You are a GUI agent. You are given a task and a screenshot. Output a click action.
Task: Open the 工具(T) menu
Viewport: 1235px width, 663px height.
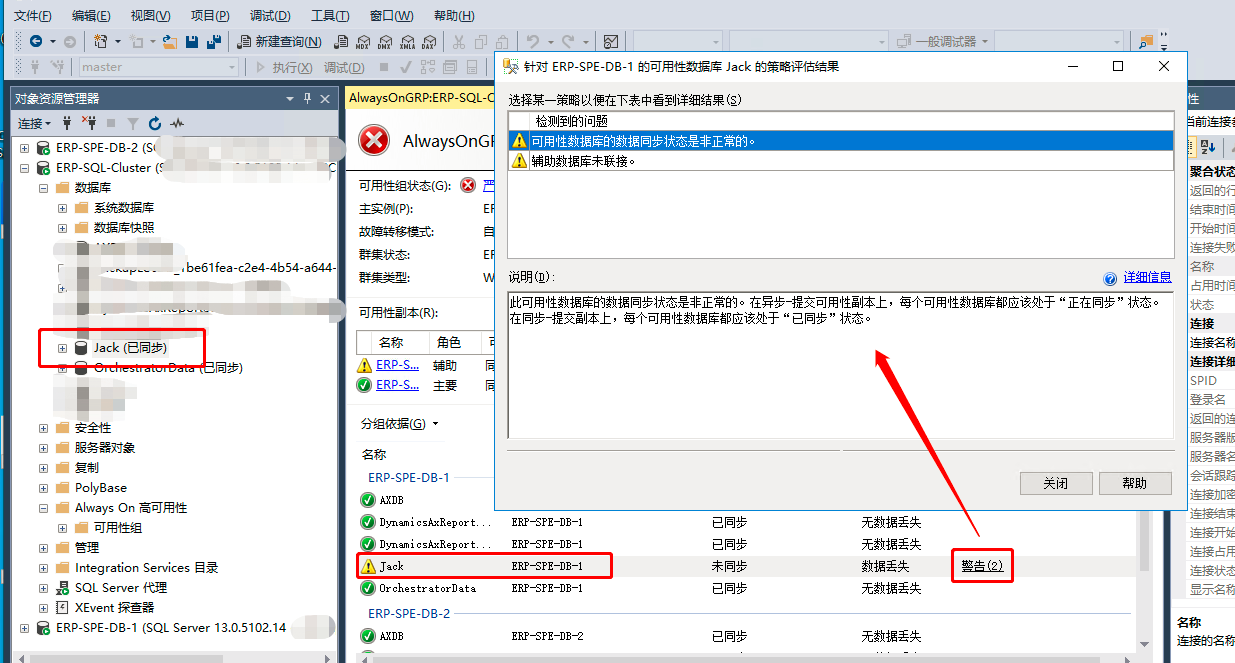(x=330, y=15)
